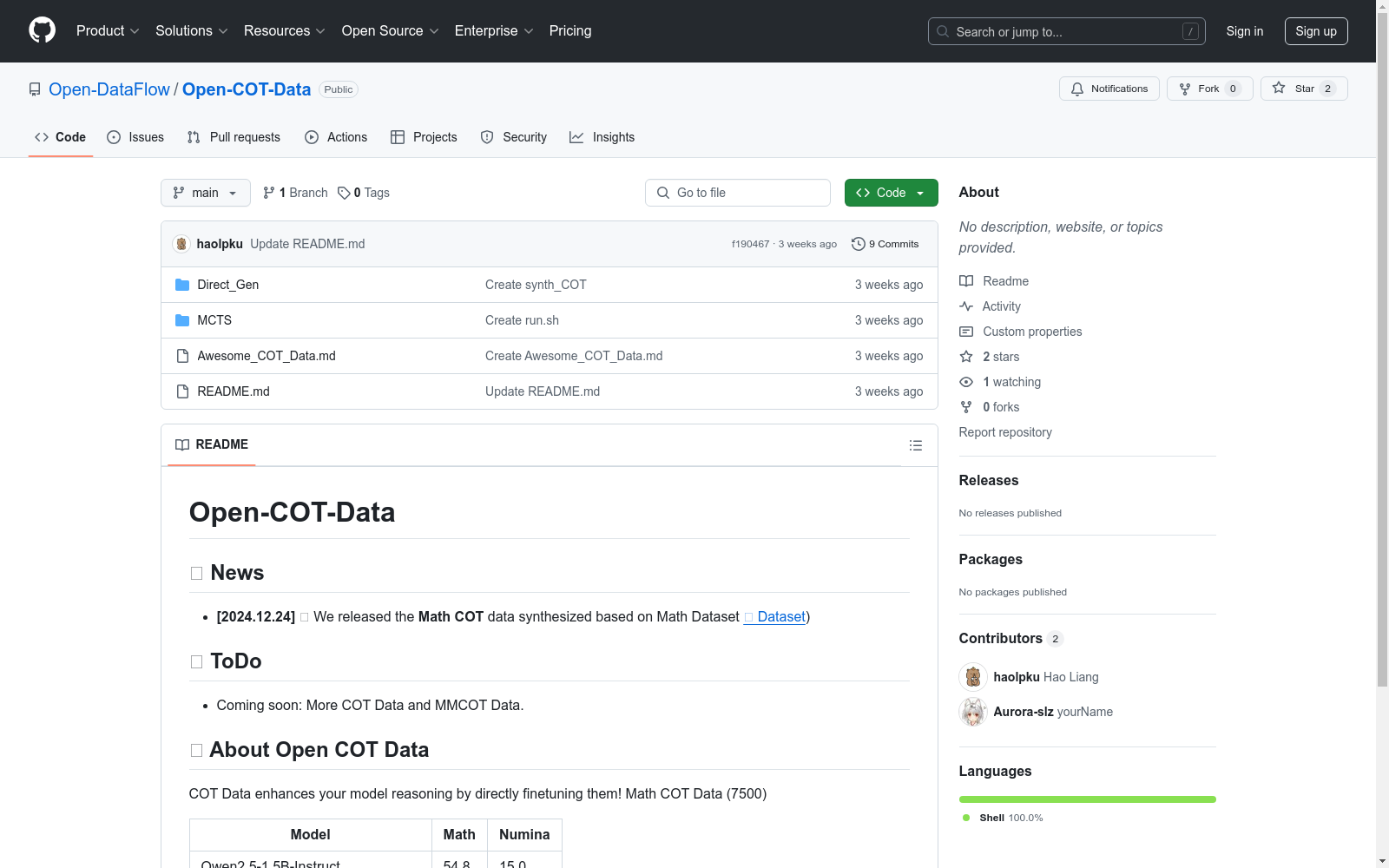Open the Resources dropdown
The image size is (1389, 868).
pos(285,31)
